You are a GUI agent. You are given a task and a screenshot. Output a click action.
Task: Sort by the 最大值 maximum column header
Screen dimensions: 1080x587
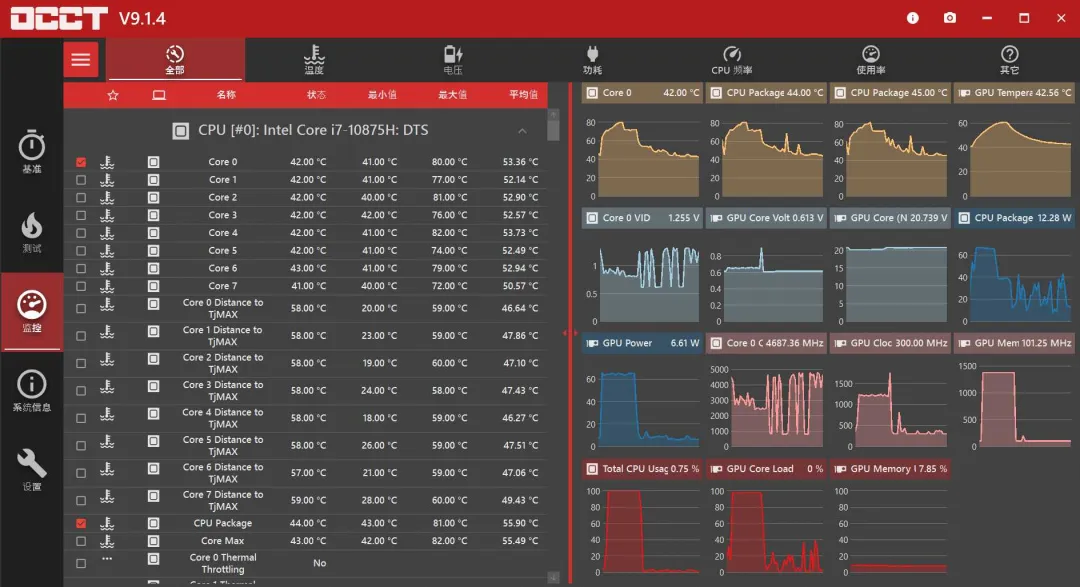(x=453, y=95)
